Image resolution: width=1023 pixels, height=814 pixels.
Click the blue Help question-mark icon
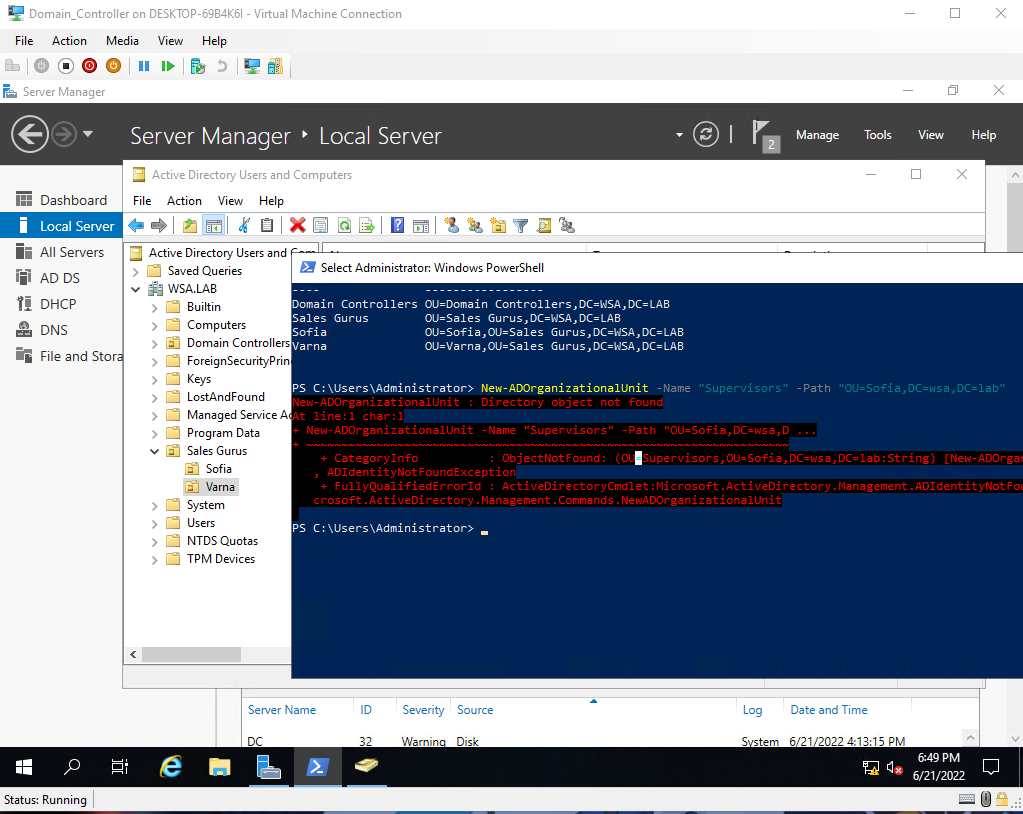[x=397, y=226]
